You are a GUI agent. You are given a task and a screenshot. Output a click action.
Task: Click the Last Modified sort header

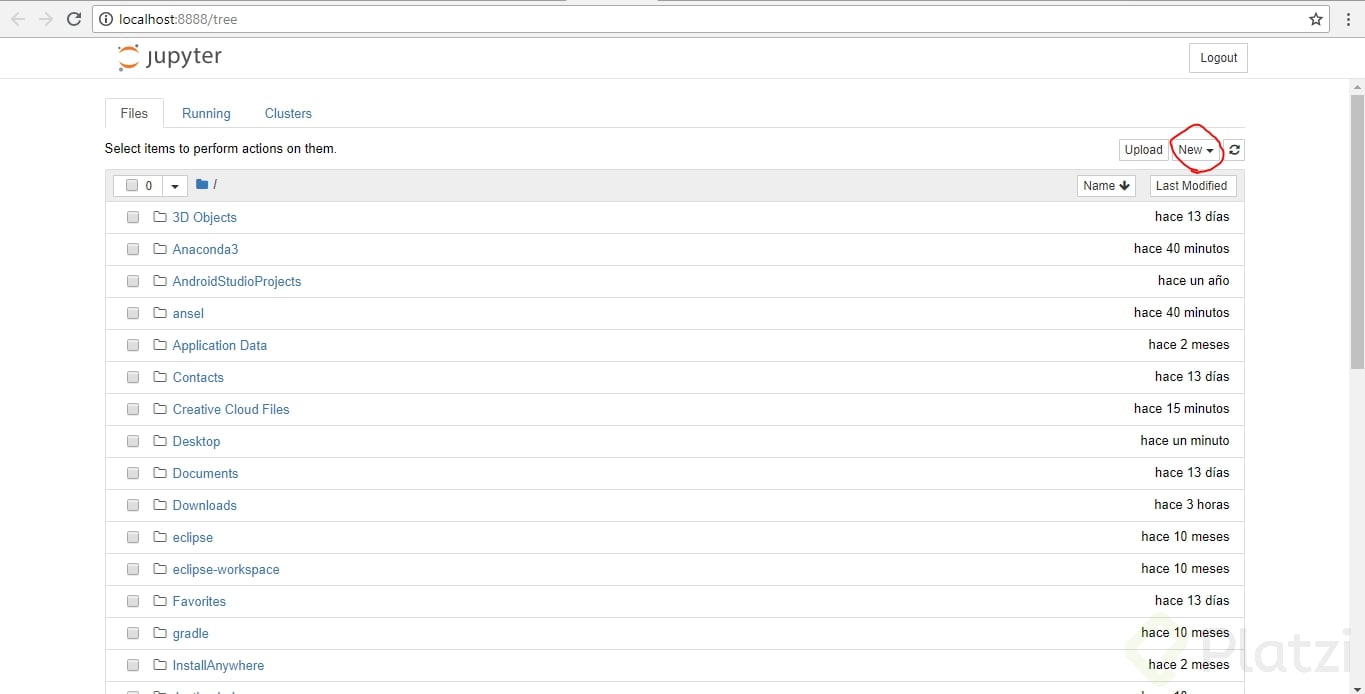[1192, 185]
